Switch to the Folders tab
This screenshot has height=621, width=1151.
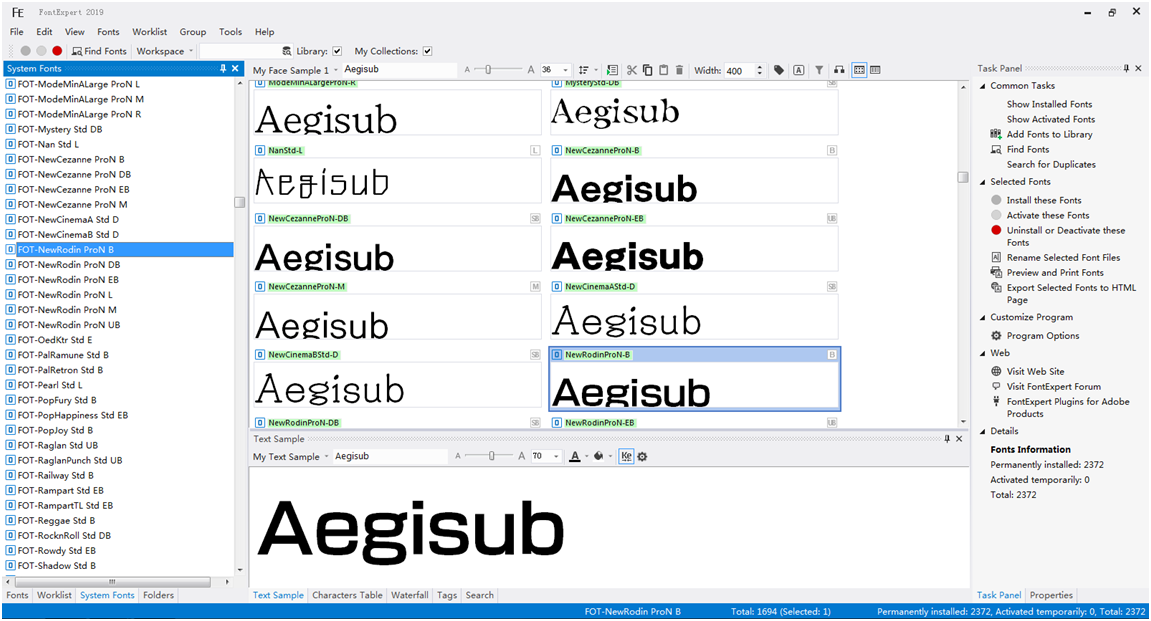159,595
